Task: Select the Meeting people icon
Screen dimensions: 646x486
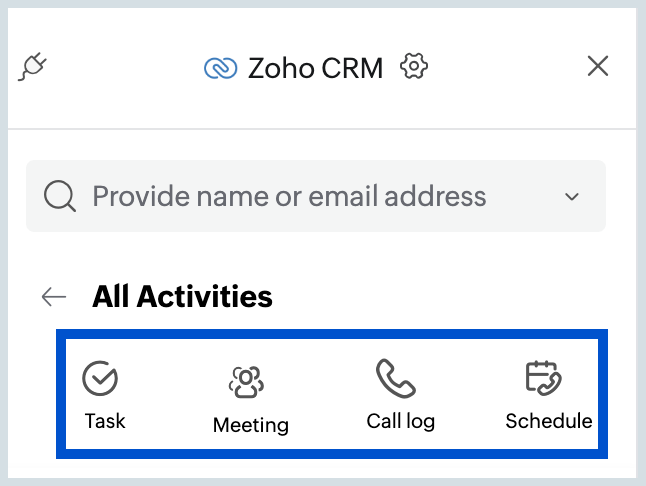Action: 246,382
